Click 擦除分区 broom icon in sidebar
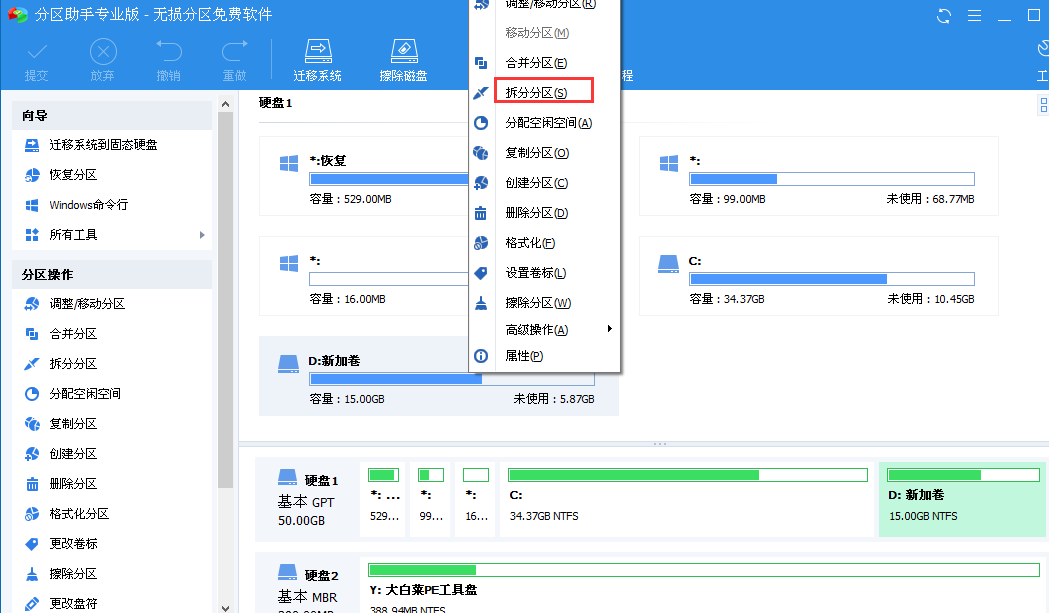 point(32,574)
